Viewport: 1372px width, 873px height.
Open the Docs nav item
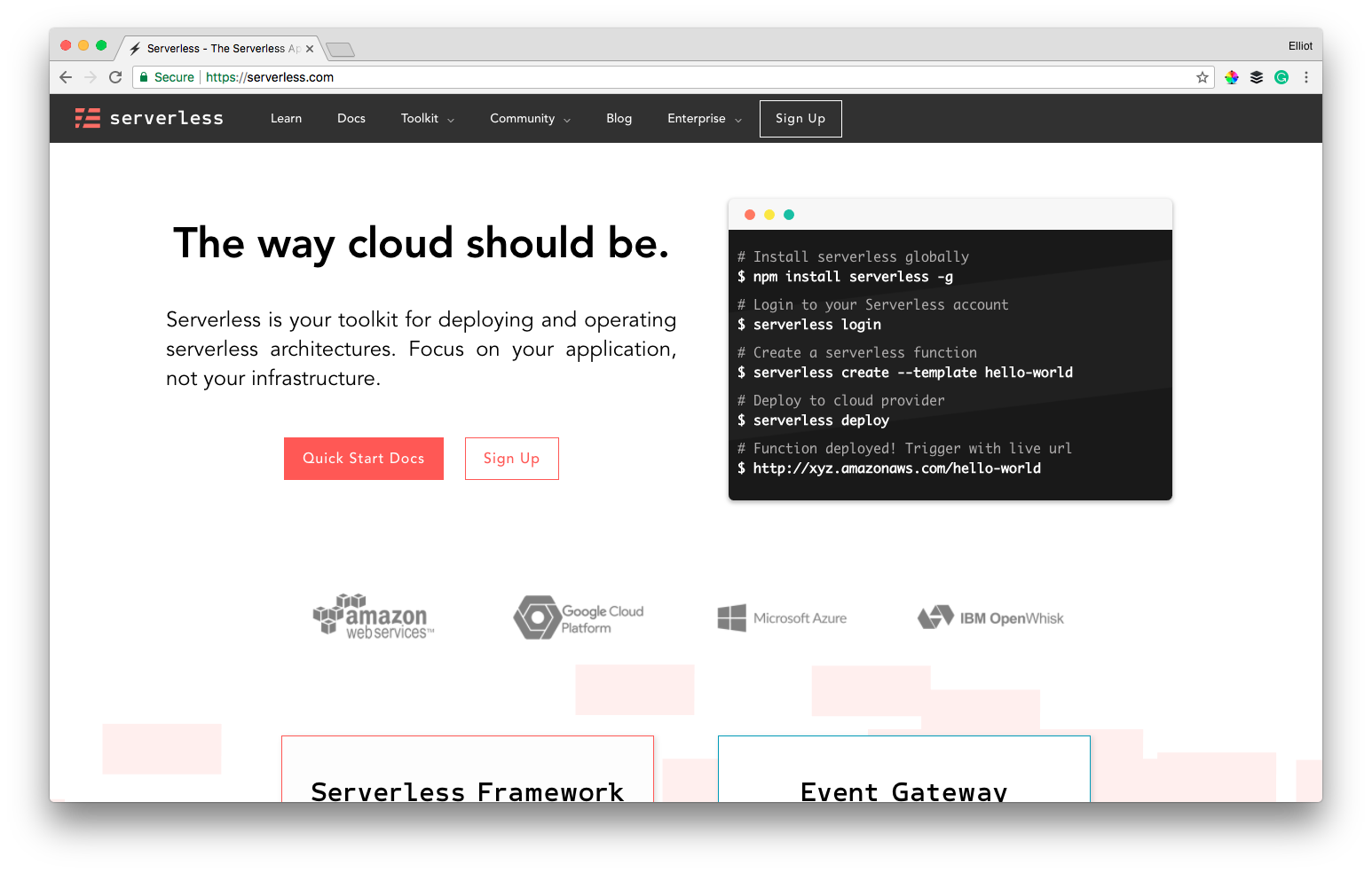[x=351, y=119]
